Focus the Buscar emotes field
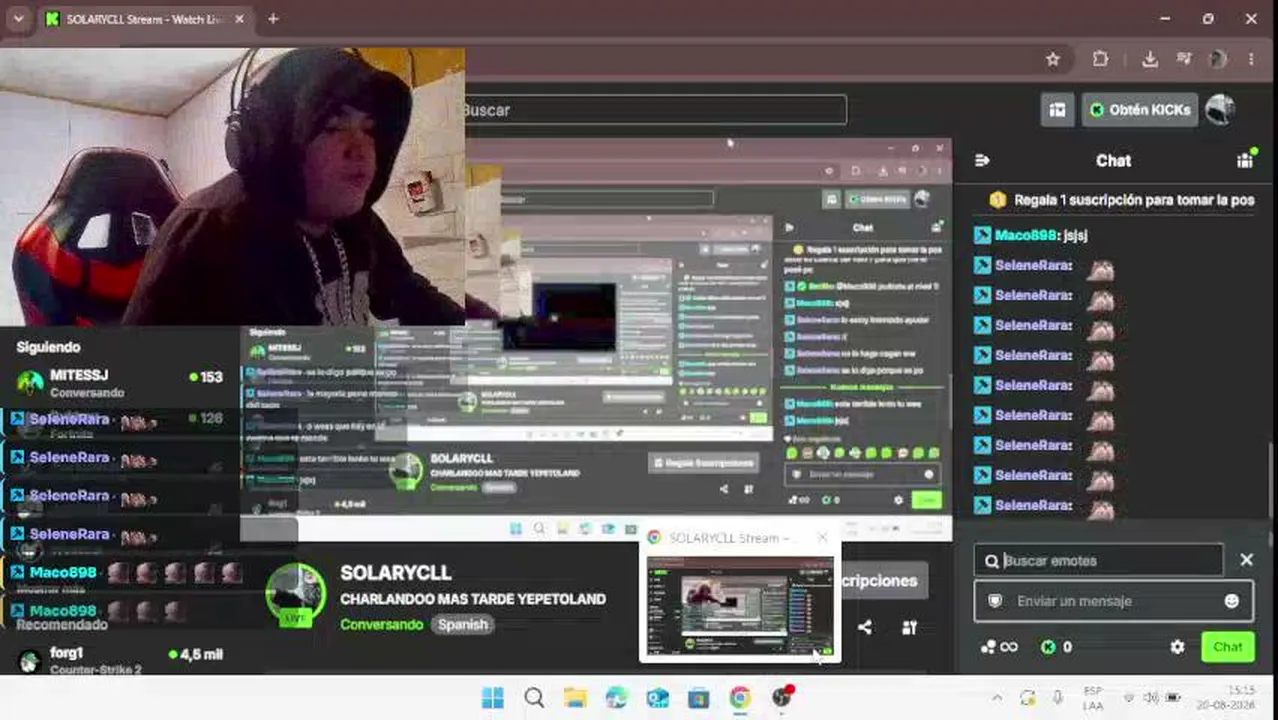This screenshot has width=1278, height=720. 1099,561
